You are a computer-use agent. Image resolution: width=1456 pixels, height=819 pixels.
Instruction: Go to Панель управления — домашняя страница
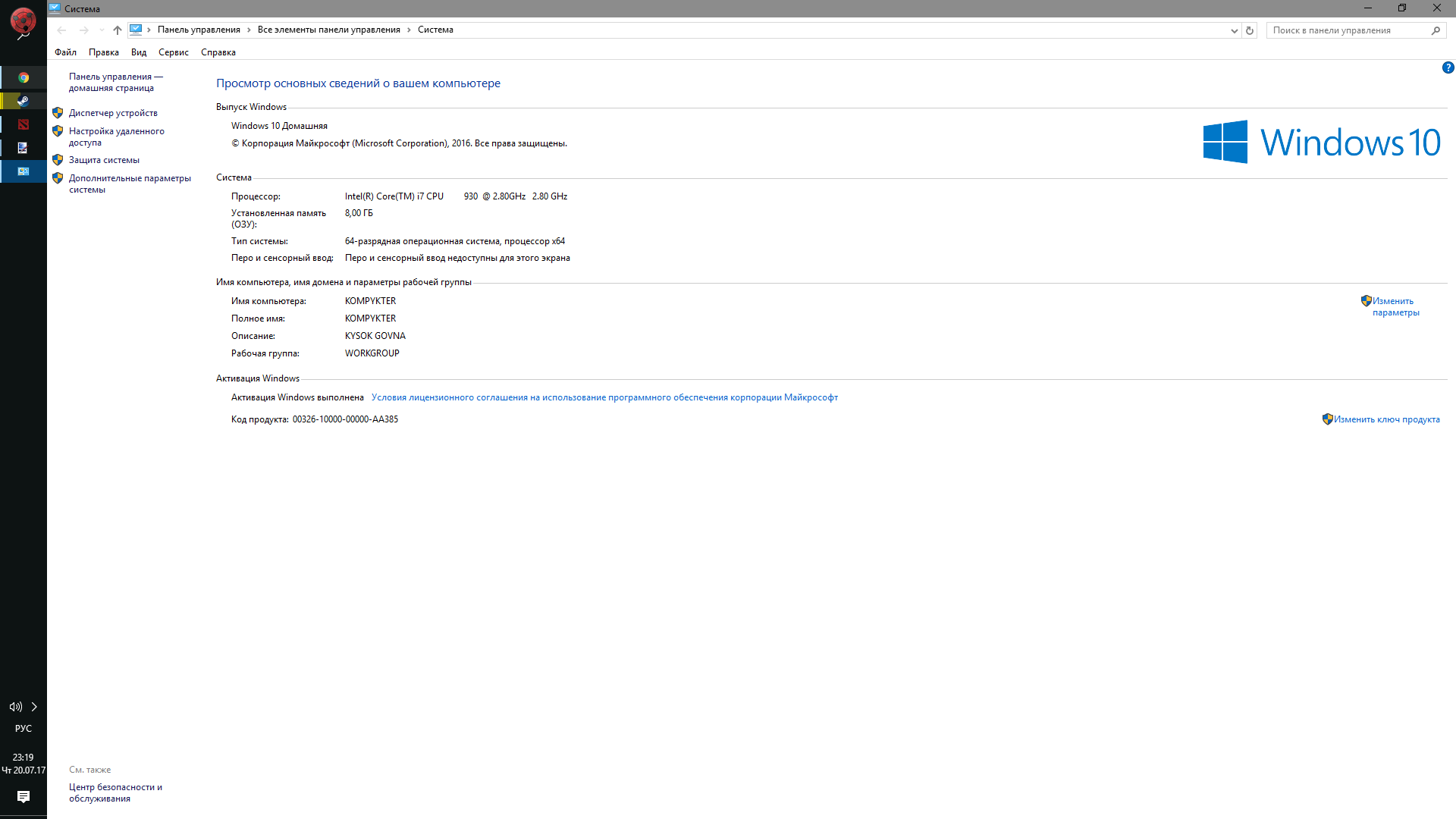115,82
